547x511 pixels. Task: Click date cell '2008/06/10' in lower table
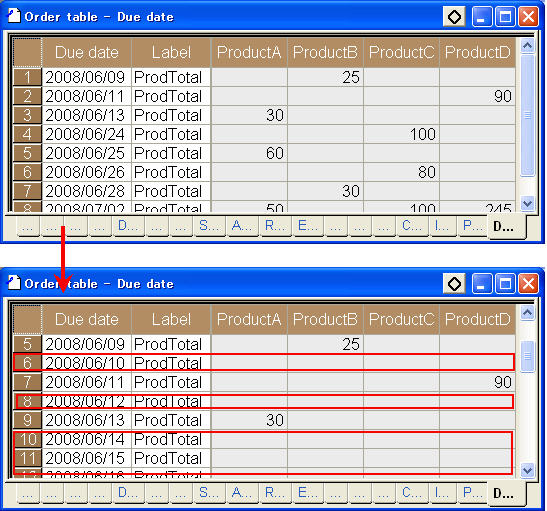(87, 363)
